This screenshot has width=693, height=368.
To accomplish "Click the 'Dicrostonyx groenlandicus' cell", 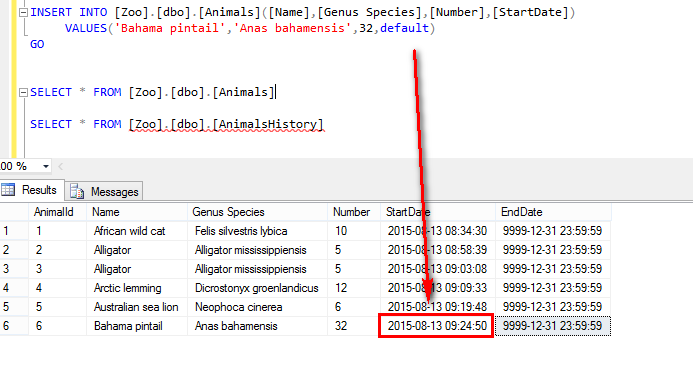I will (x=257, y=288).
